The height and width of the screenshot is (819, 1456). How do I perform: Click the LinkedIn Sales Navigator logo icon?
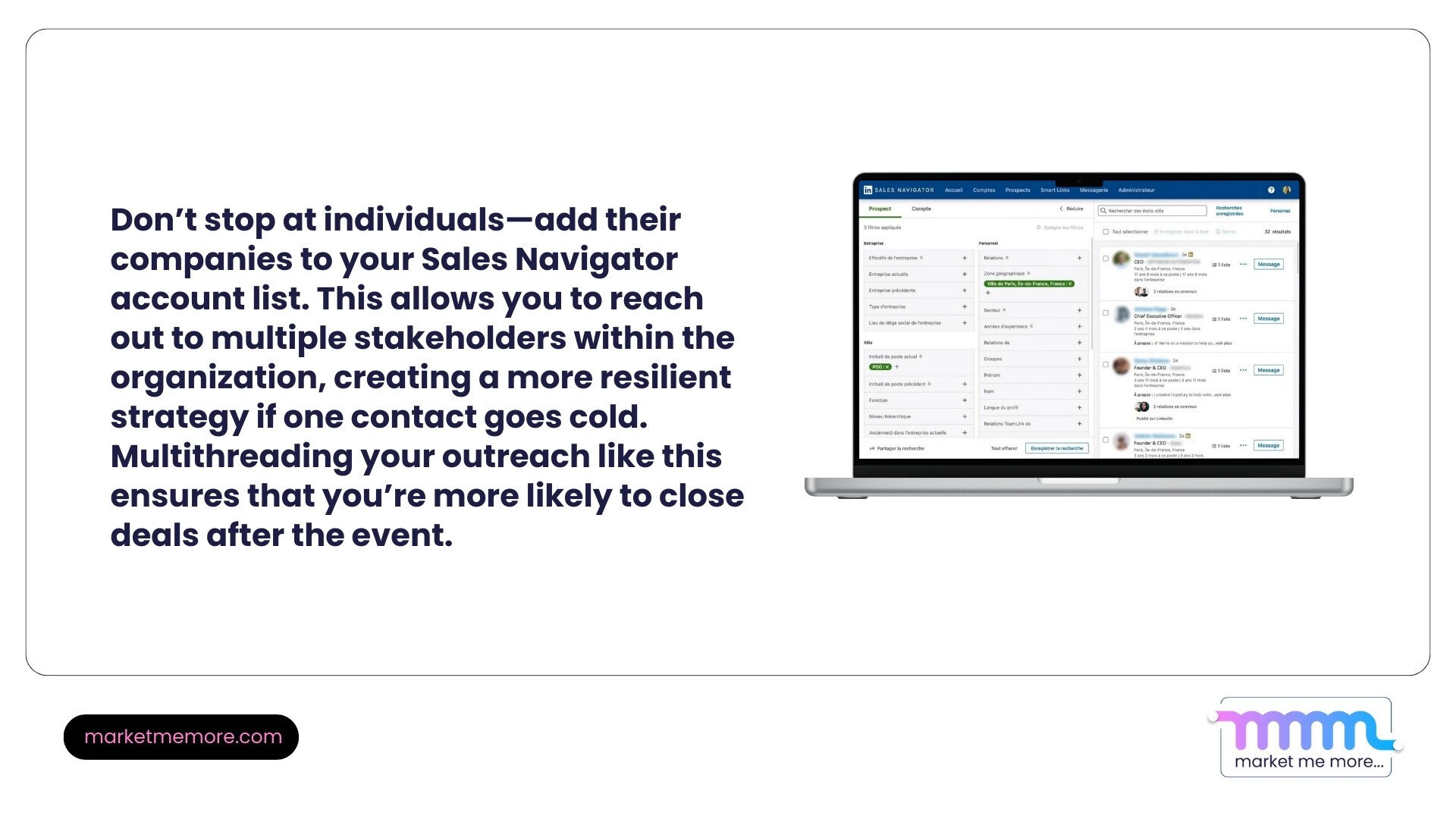(868, 190)
